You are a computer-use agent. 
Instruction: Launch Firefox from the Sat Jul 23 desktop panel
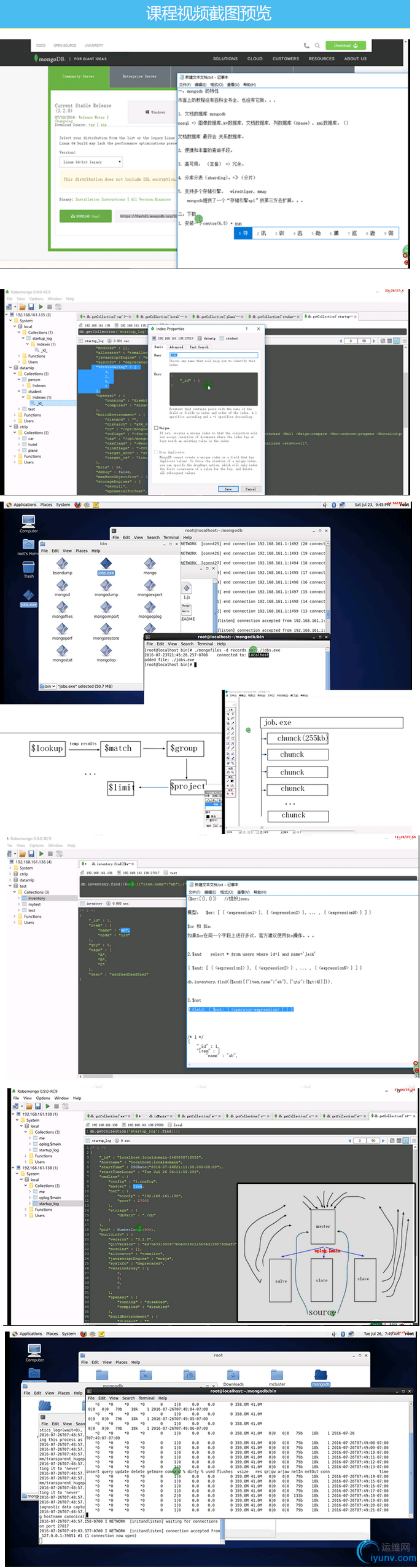77,505
